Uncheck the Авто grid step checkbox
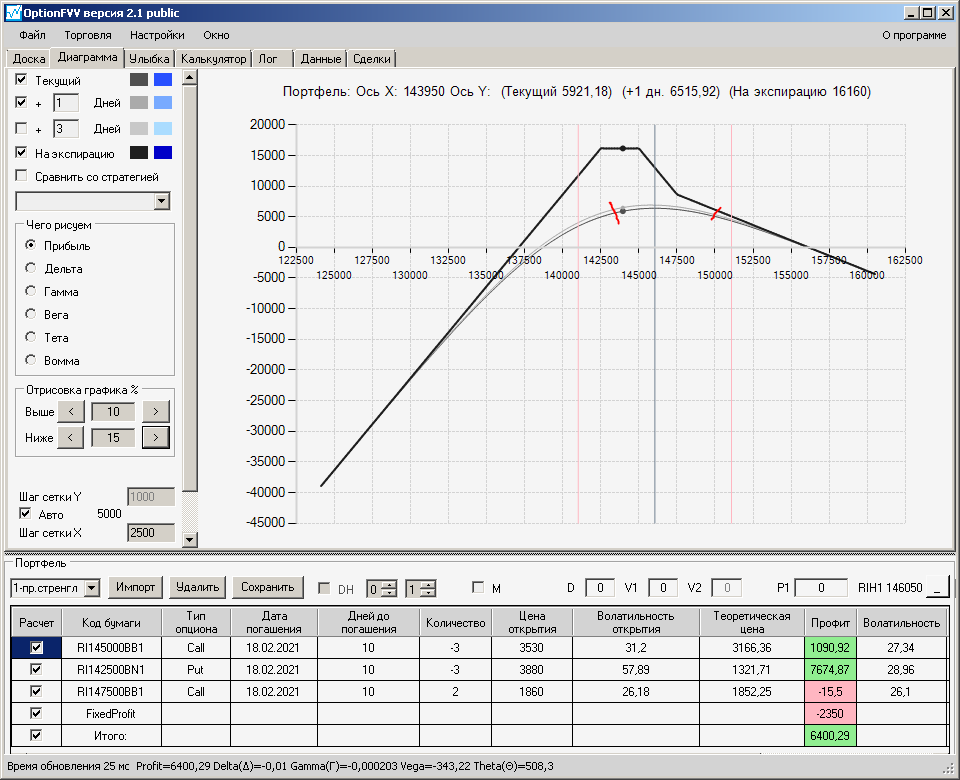This screenshot has width=960, height=780. [x=26, y=513]
